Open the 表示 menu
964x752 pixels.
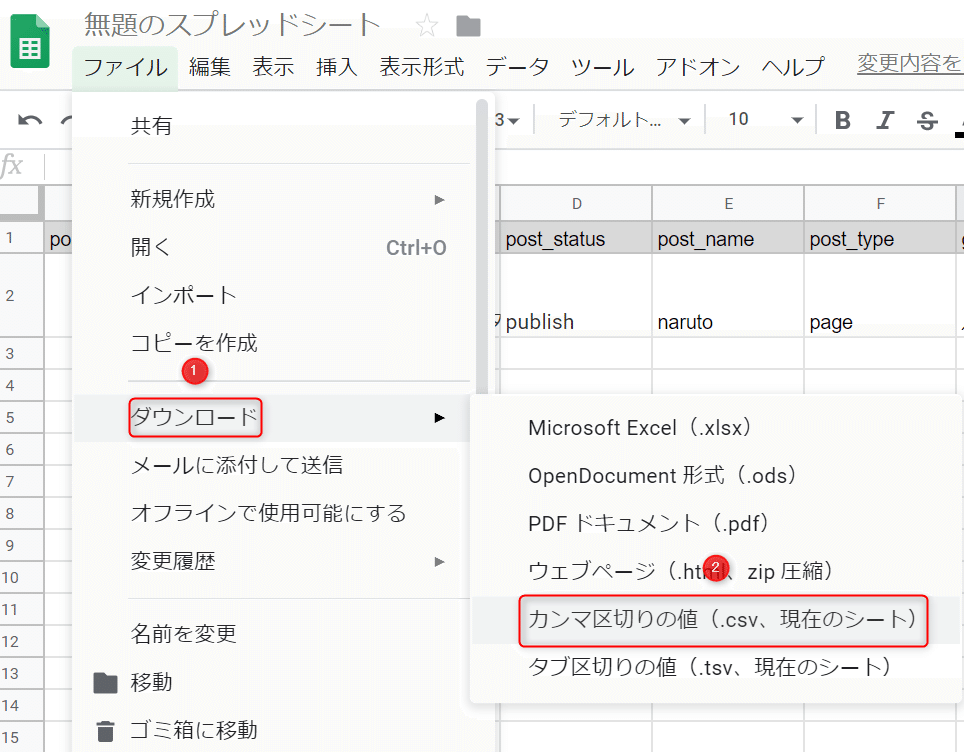[x=273, y=67]
